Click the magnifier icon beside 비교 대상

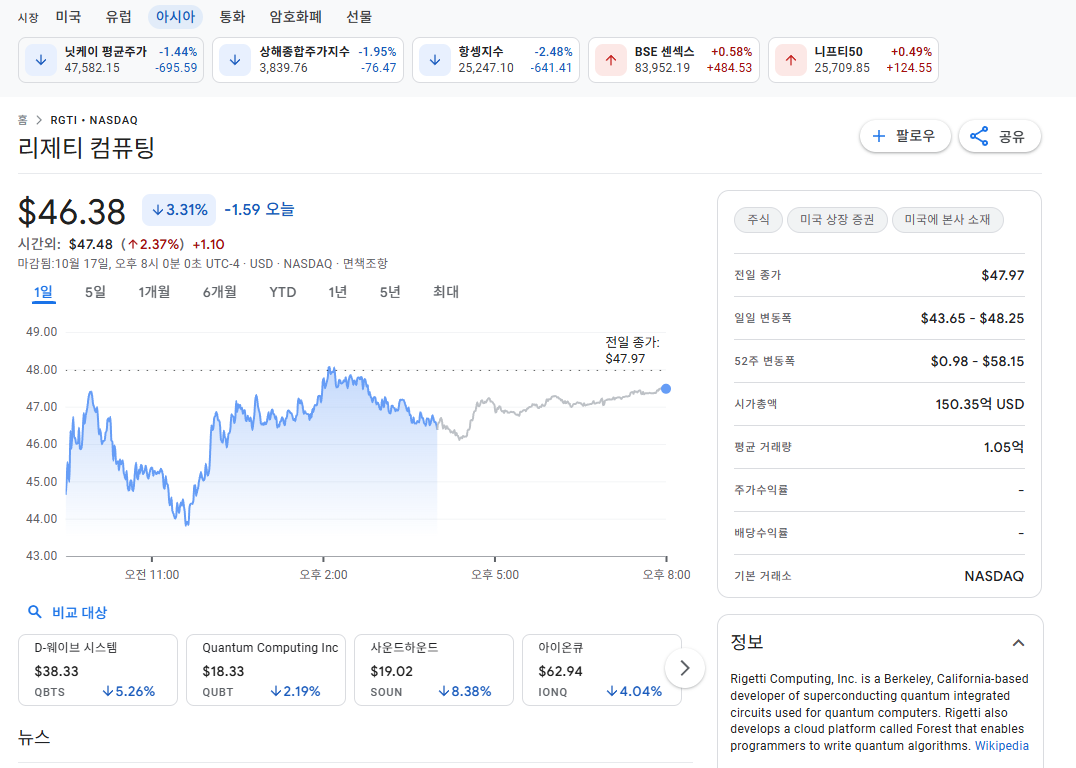click(34, 612)
